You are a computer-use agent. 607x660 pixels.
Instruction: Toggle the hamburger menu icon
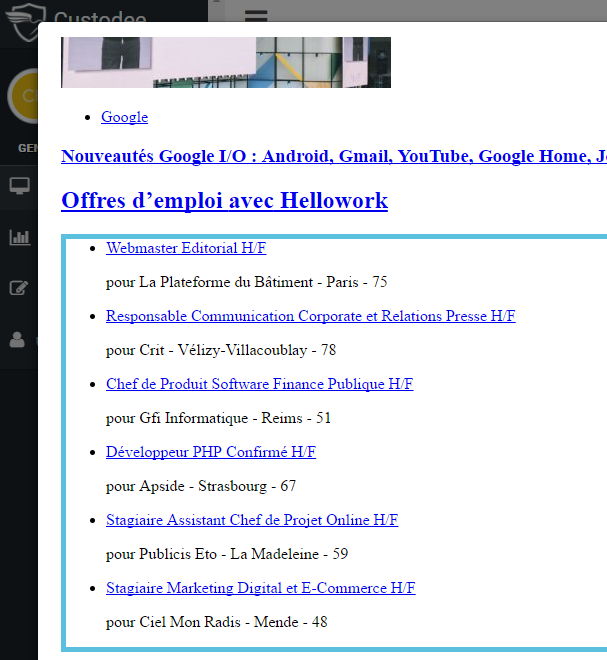[256, 16]
